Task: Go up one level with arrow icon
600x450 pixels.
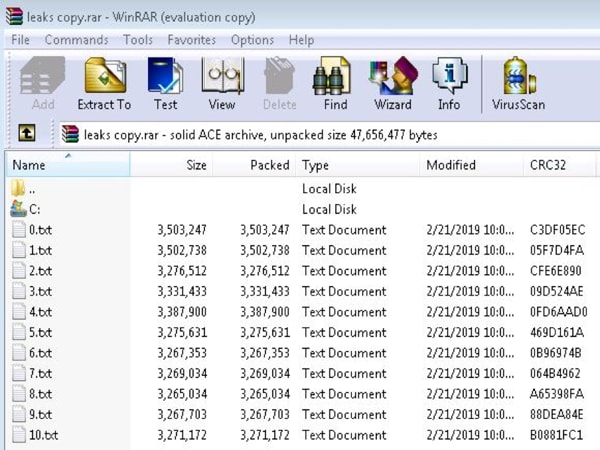Action: click(27, 133)
